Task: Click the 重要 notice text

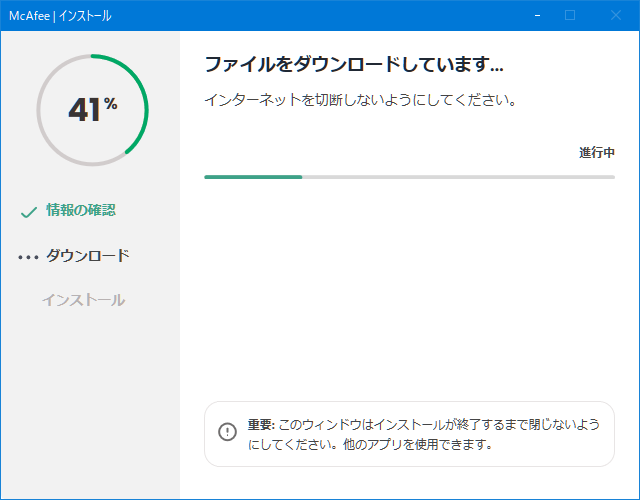Action: point(424,434)
